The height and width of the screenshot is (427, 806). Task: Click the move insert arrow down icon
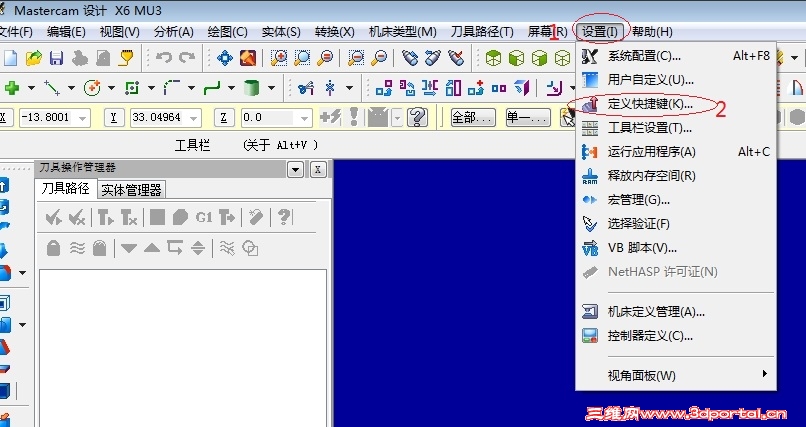pyautogui.click(x=129, y=249)
